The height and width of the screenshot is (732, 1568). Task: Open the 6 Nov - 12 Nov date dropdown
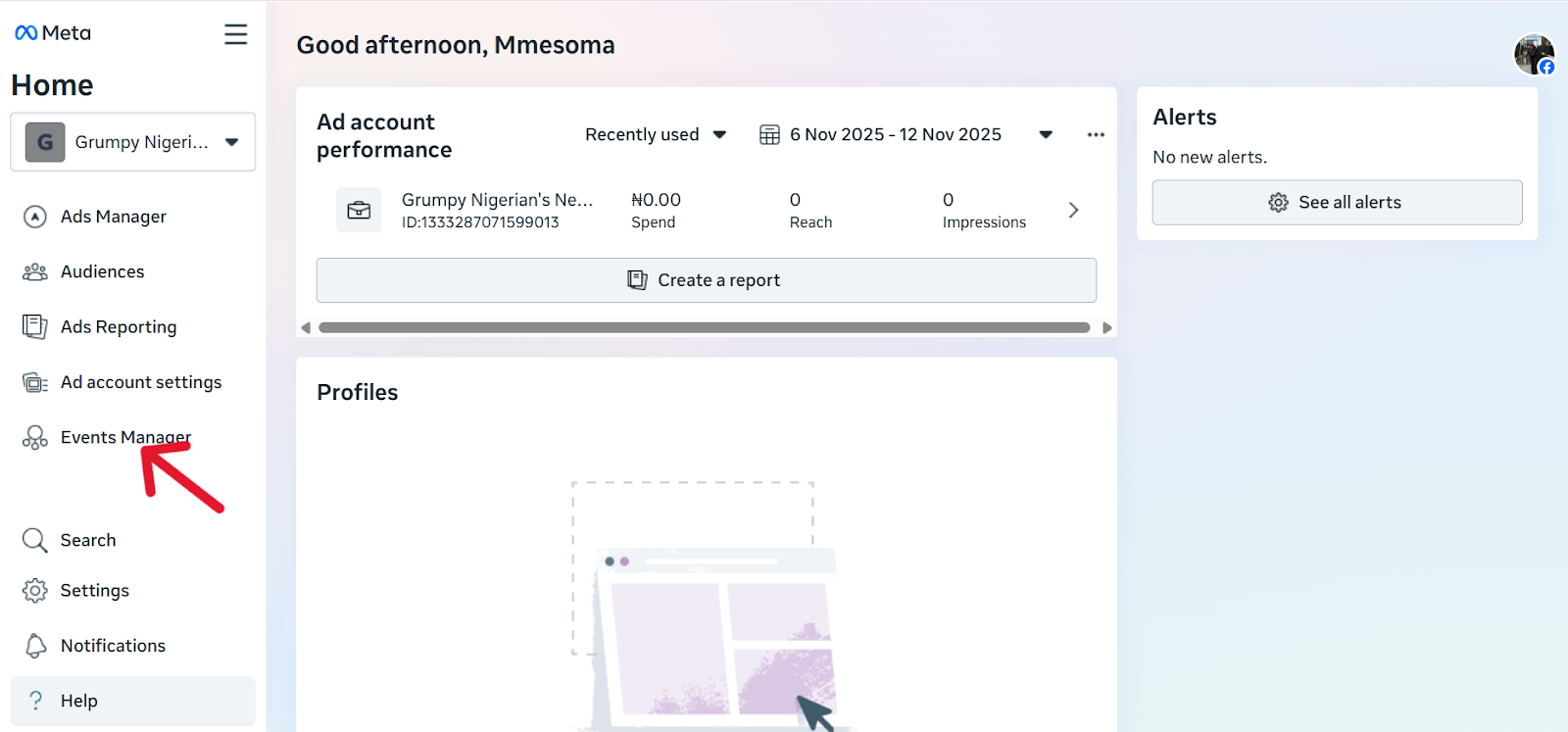(x=906, y=134)
